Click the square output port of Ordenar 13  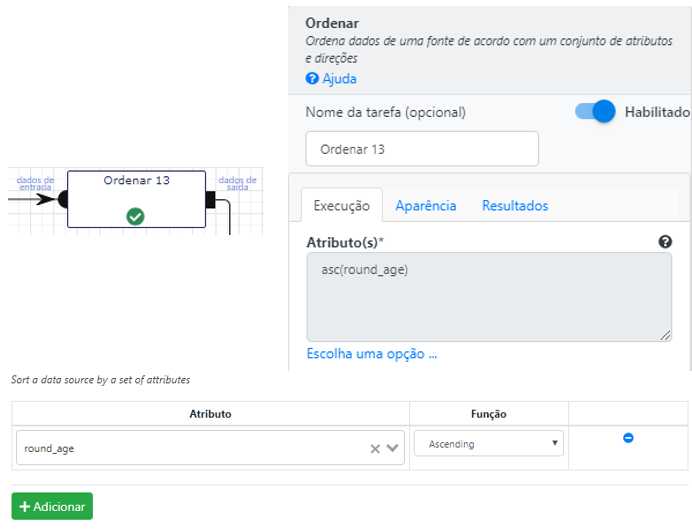click(211, 199)
